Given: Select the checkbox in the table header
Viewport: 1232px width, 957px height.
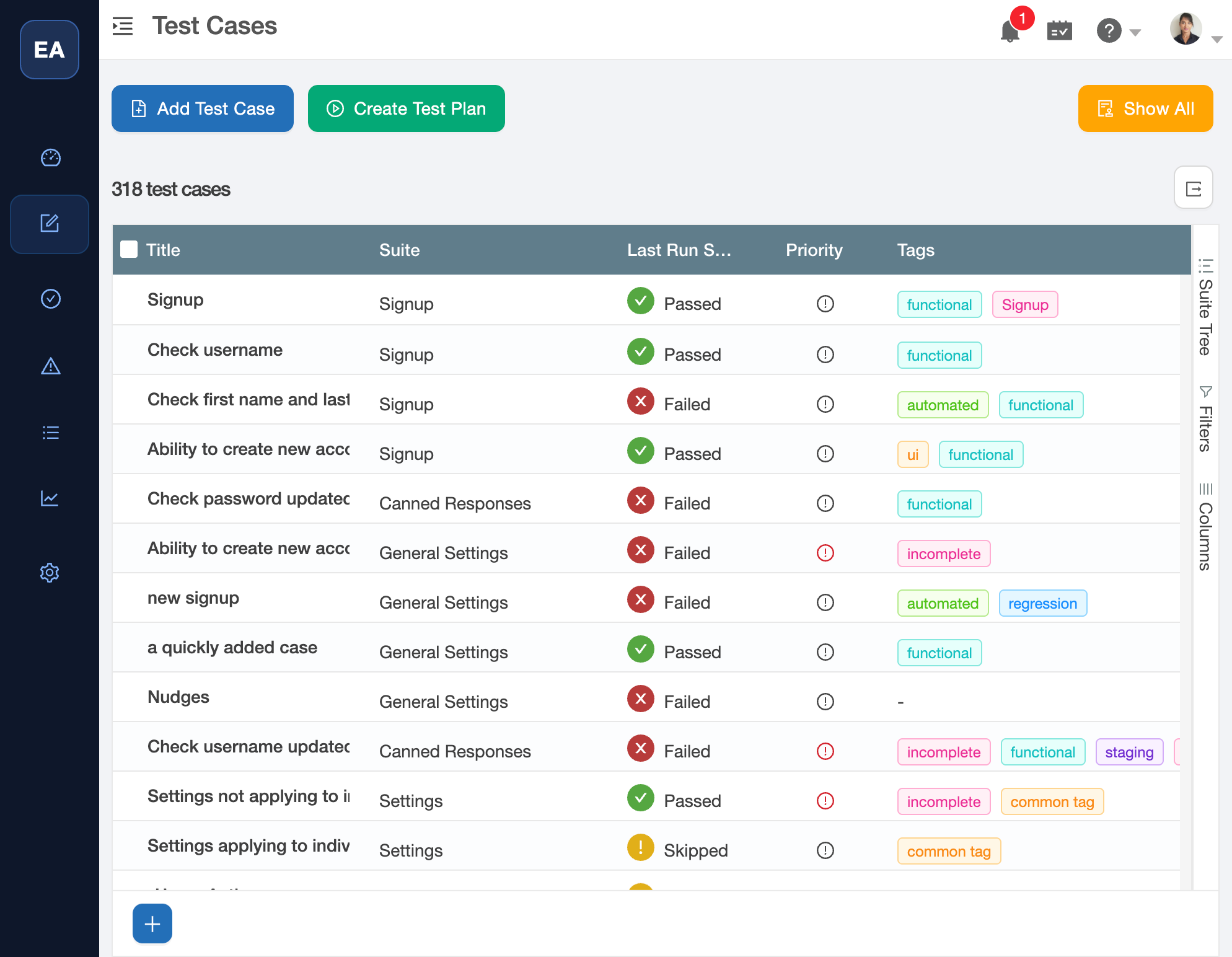Looking at the screenshot, I should (x=130, y=249).
